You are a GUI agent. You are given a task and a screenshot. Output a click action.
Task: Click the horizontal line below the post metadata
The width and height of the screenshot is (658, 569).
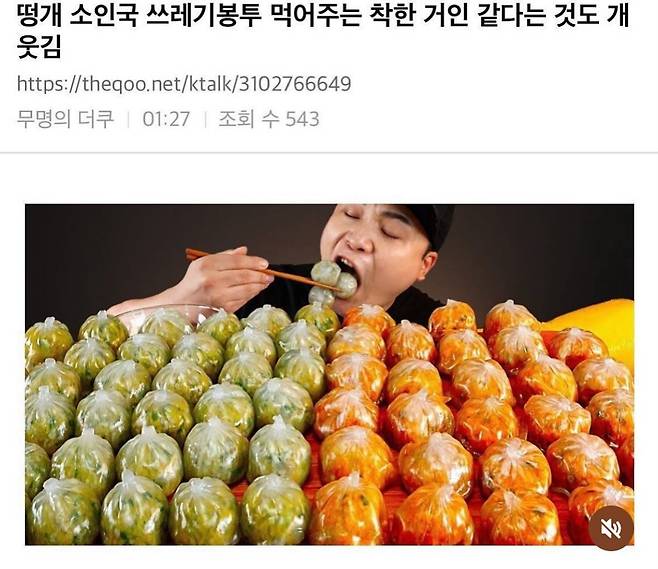coord(329,152)
